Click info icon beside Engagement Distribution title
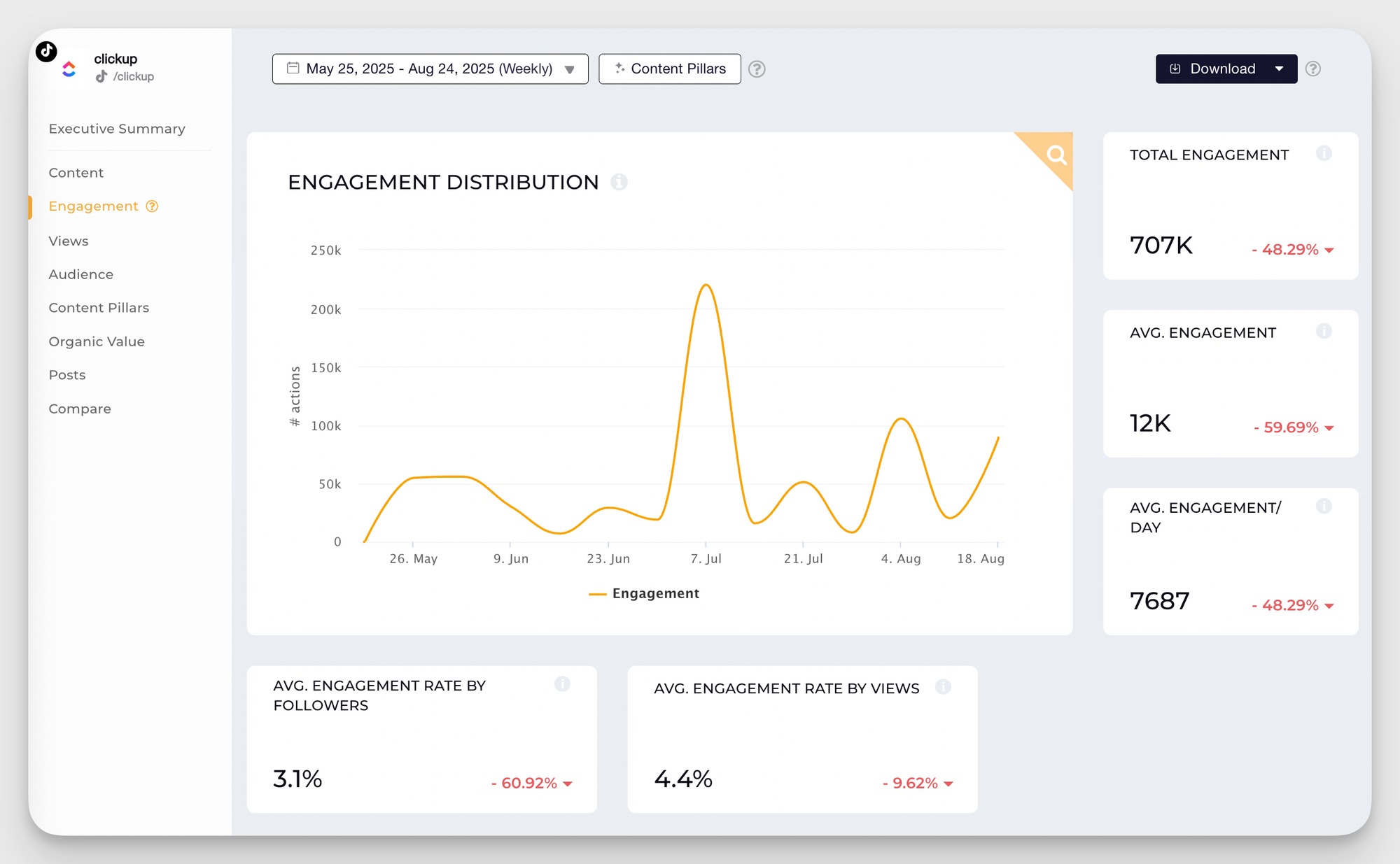This screenshot has height=864, width=1400. (619, 182)
